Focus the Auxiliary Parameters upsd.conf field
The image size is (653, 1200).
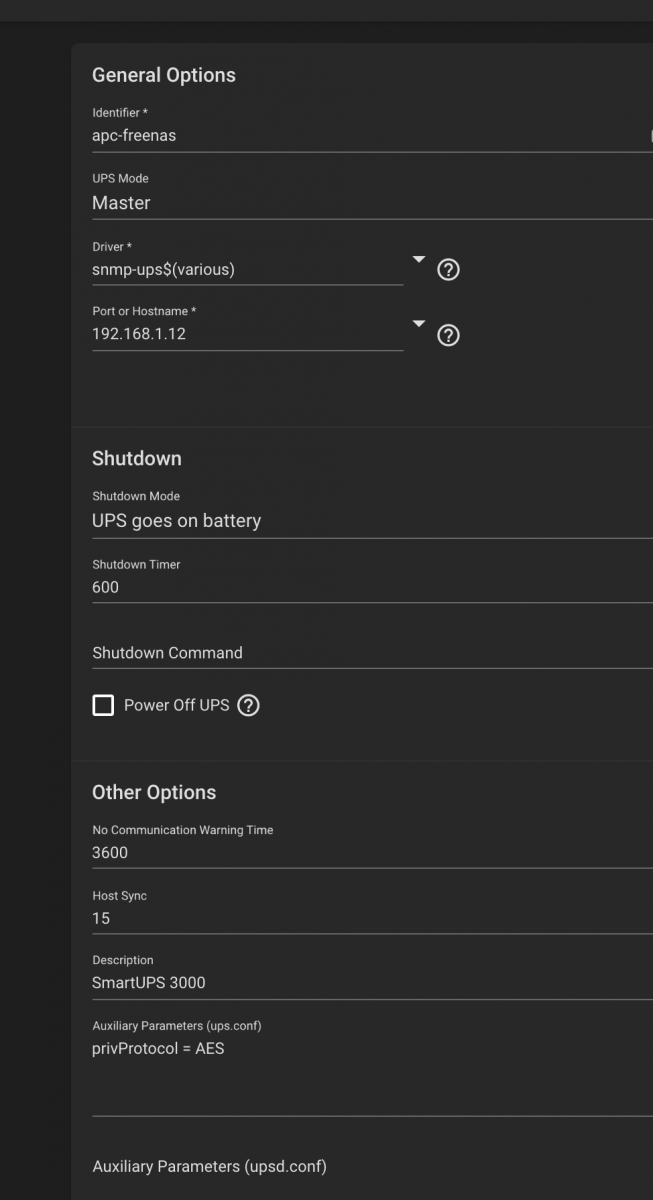[372, 1167]
